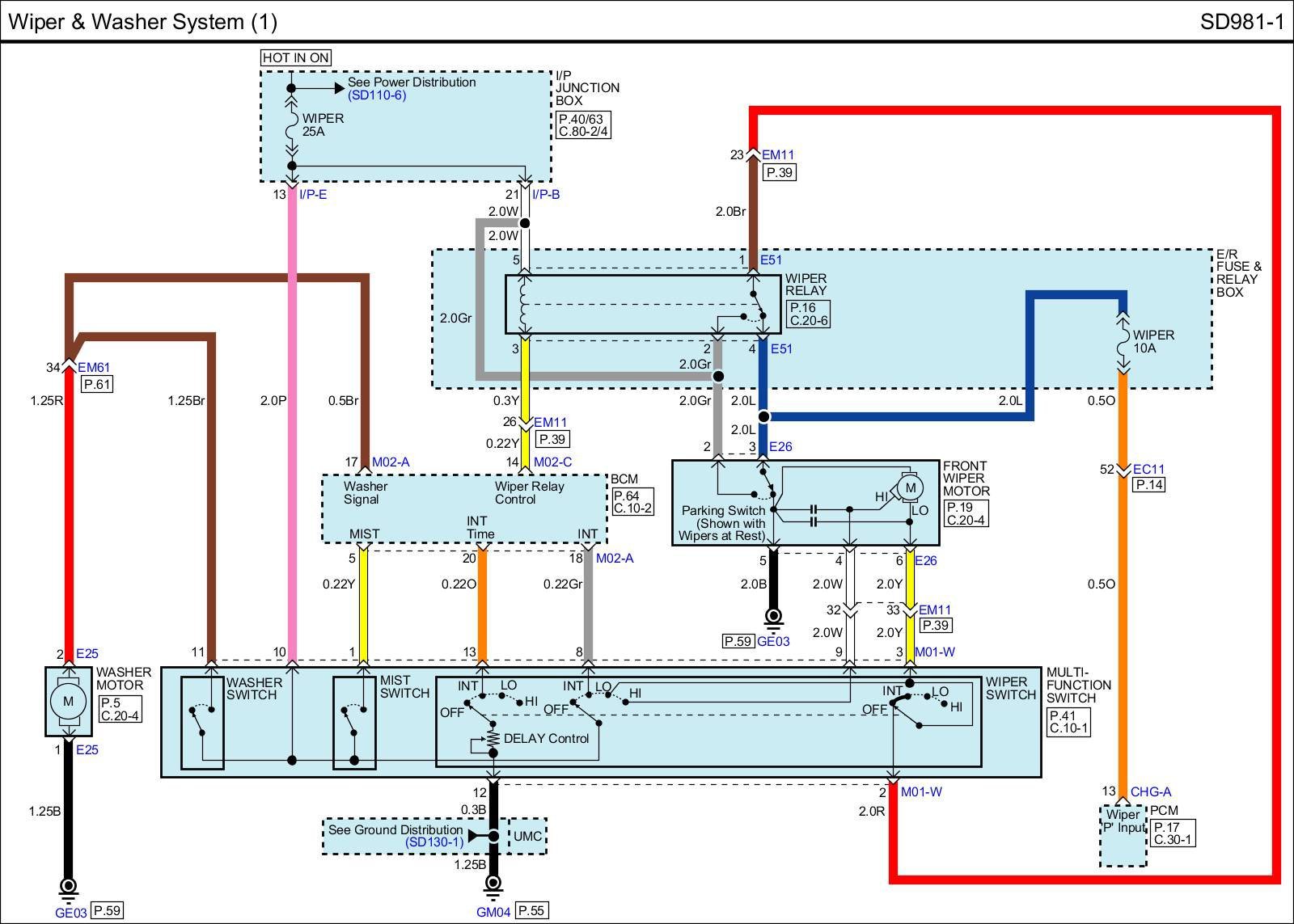
Task: Open the SD130-1 ground distribution link
Action: click(434, 842)
